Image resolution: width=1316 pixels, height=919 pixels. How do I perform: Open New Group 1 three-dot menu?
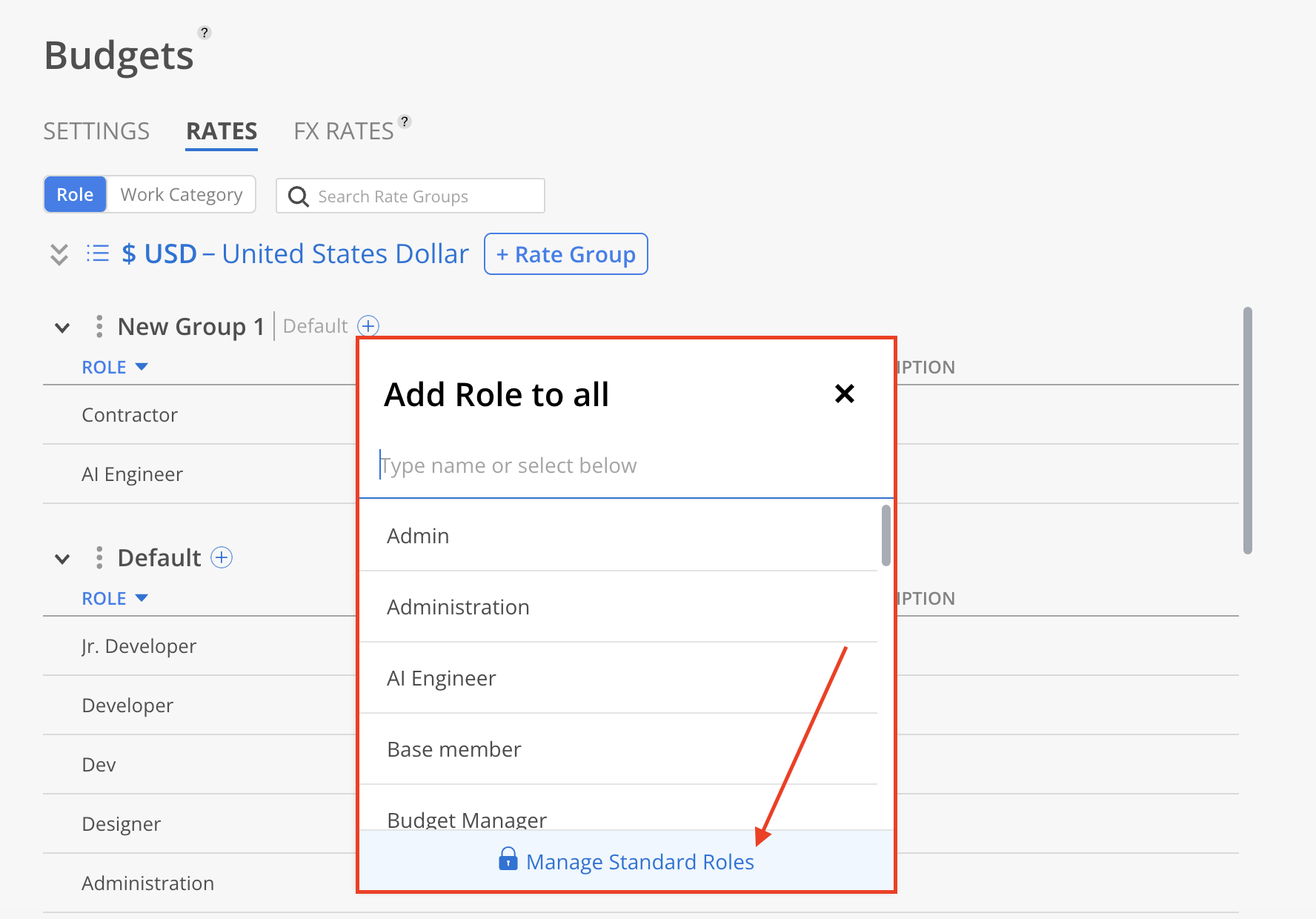click(x=99, y=326)
